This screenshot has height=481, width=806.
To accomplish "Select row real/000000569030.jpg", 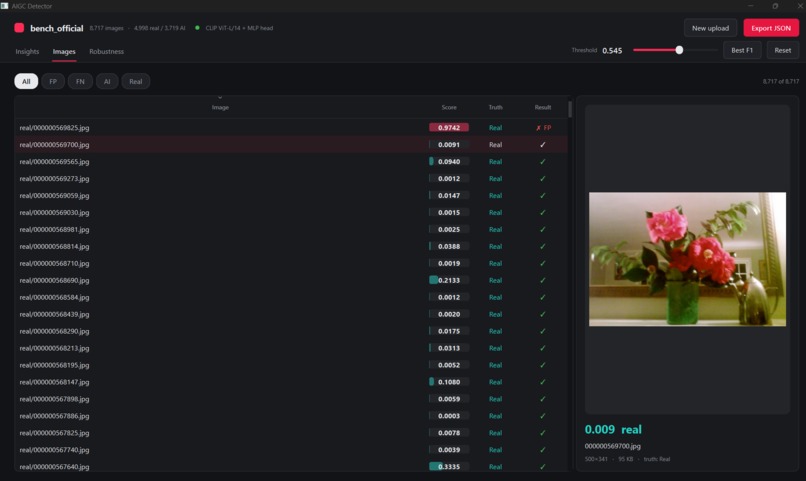I will 291,212.
